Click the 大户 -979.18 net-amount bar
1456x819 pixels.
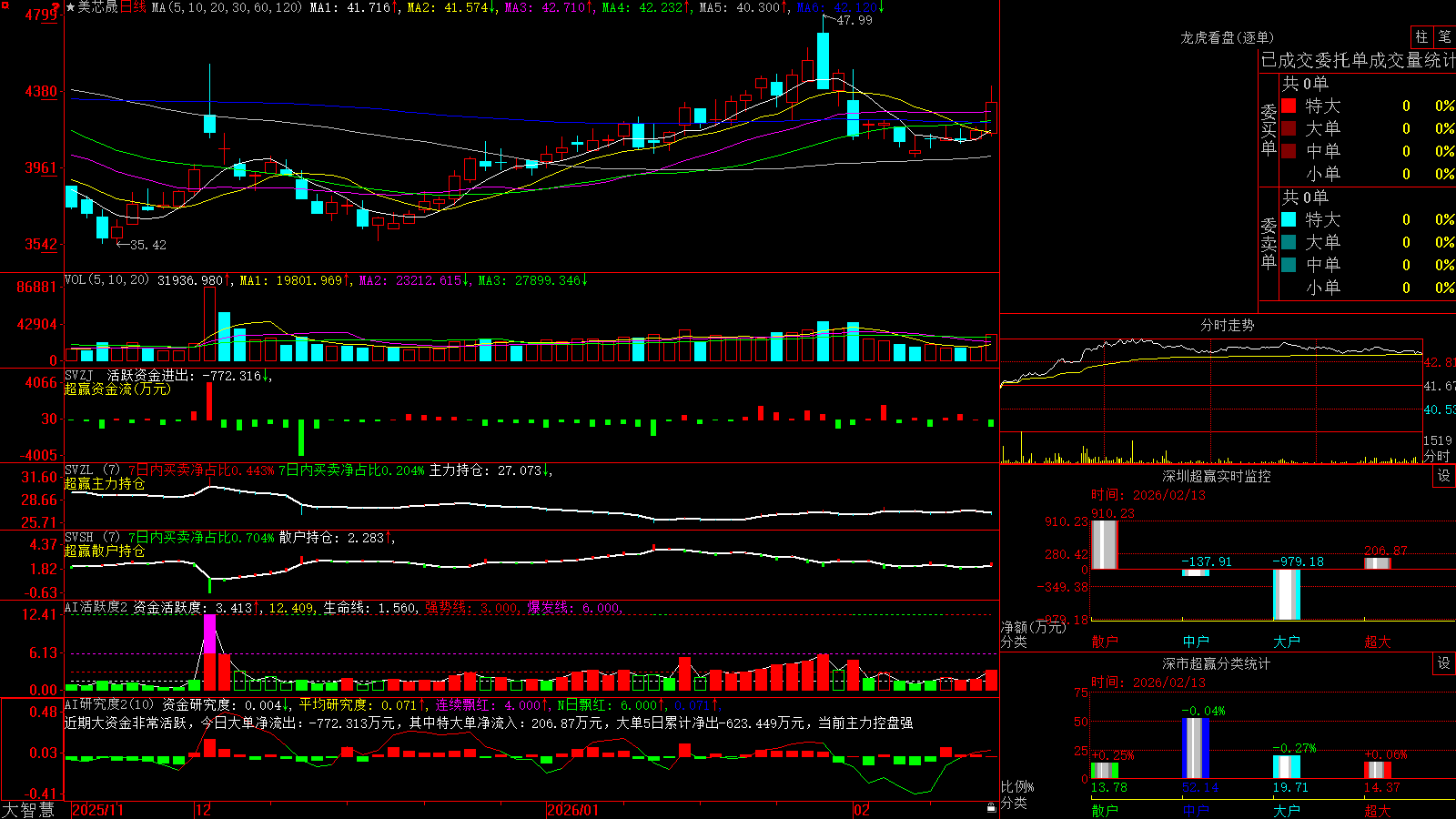(x=1287, y=595)
